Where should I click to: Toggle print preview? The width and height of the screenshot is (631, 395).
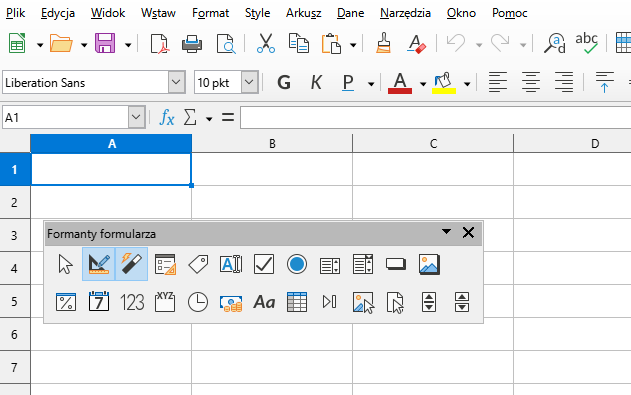coord(225,43)
